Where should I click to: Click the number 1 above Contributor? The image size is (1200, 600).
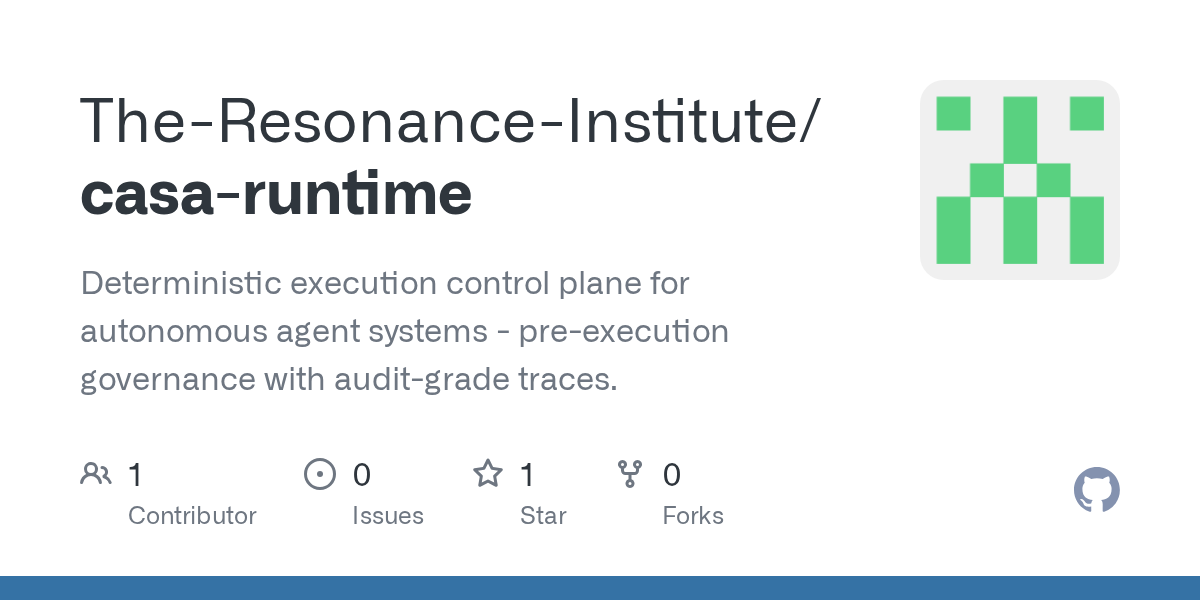point(136,474)
